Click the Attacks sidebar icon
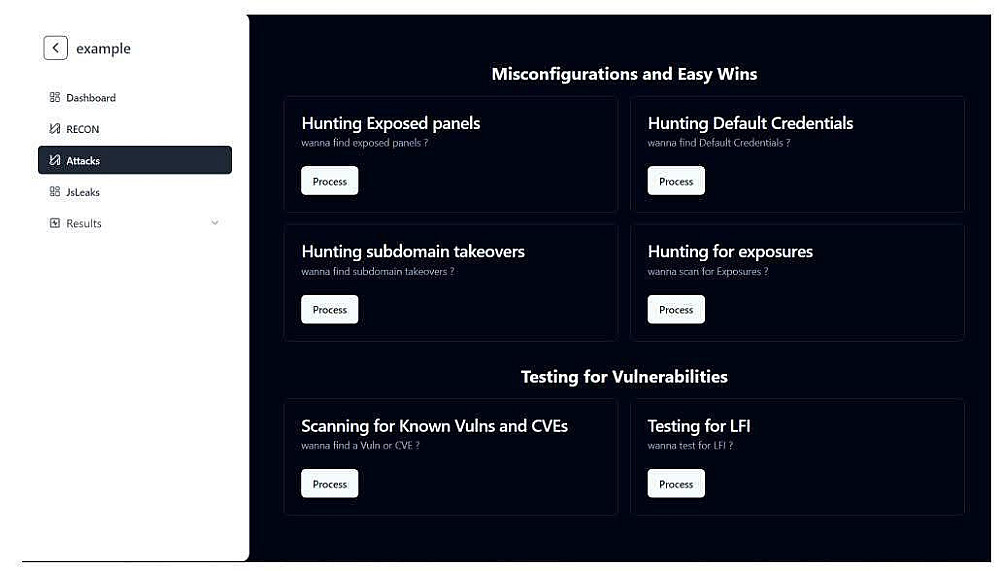The image size is (1000, 571). point(55,160)
